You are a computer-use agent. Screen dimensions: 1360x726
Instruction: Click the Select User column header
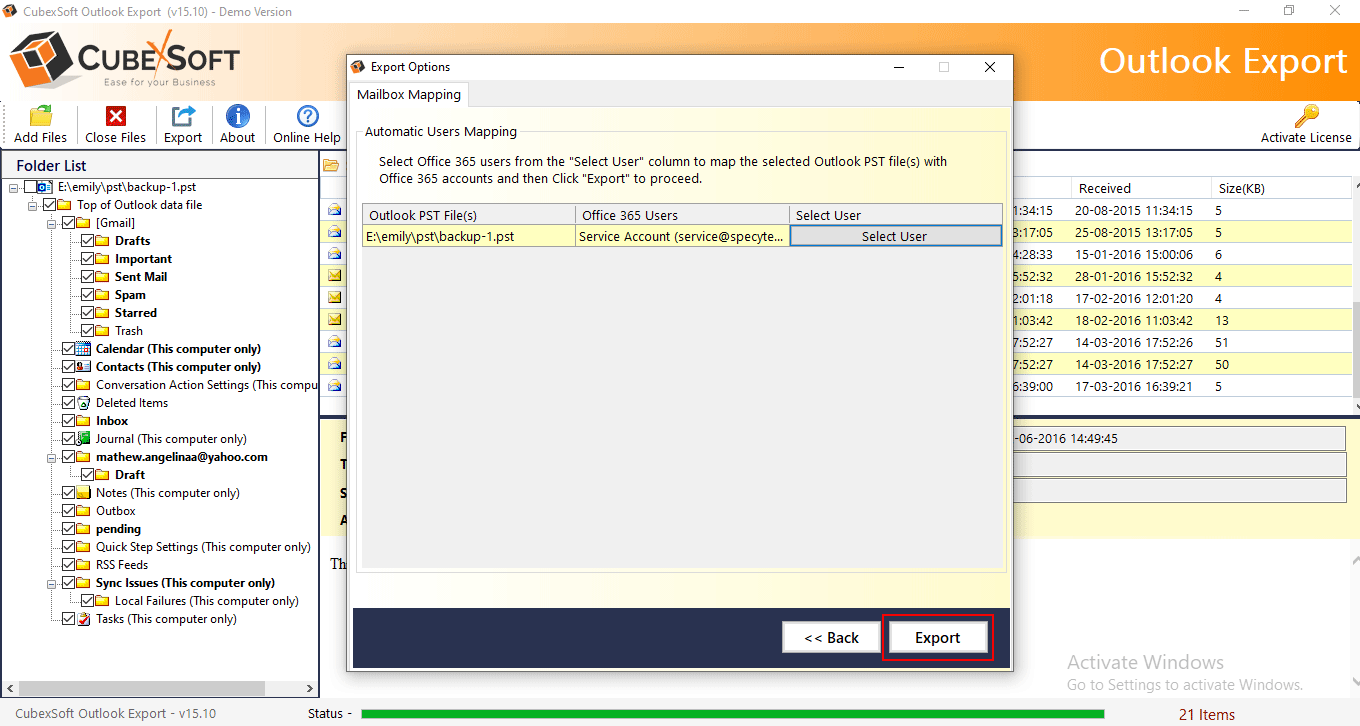pyautogui.click(x=896, y=215)
